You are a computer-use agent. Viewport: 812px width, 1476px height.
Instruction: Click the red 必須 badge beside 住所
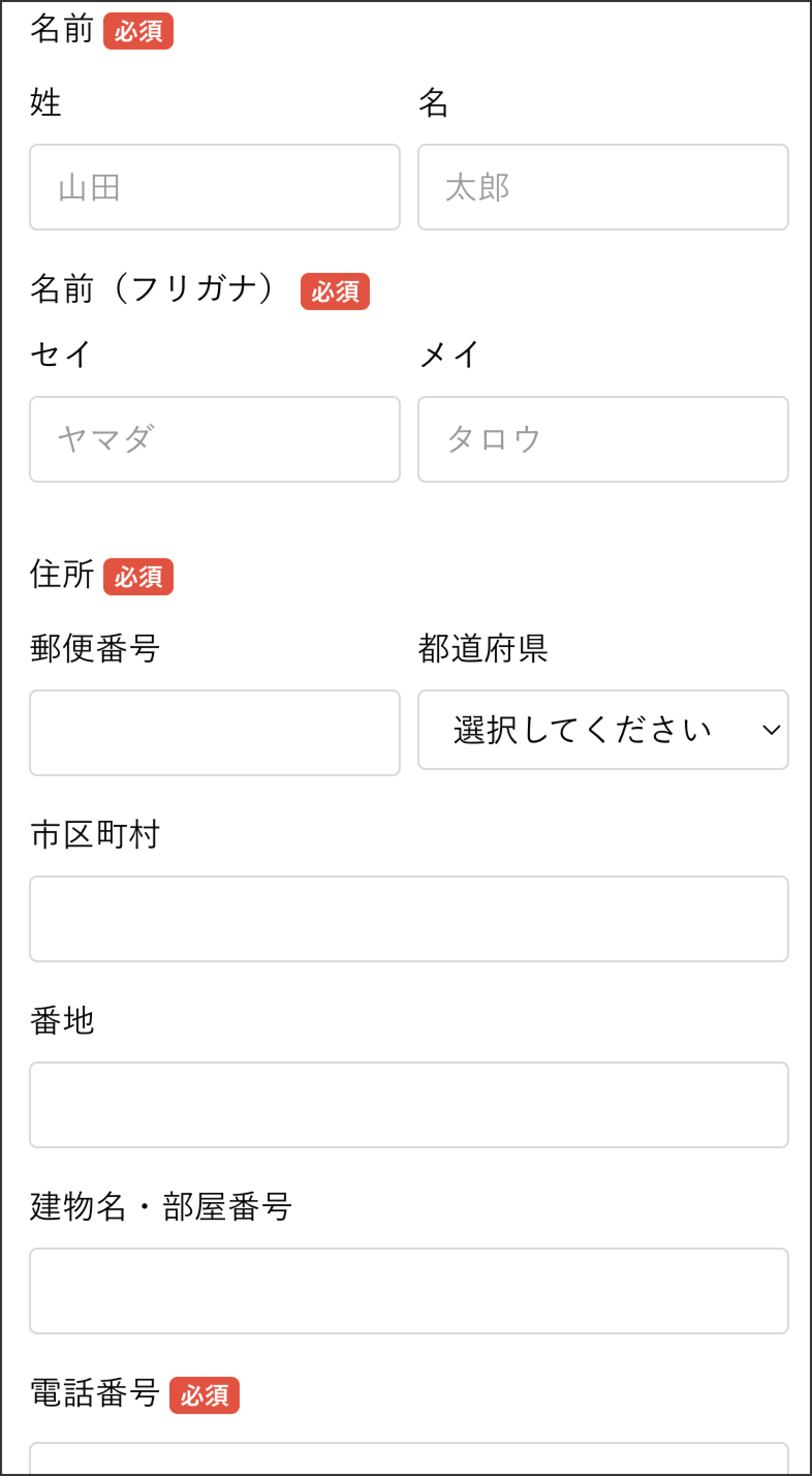click(138, 576)
